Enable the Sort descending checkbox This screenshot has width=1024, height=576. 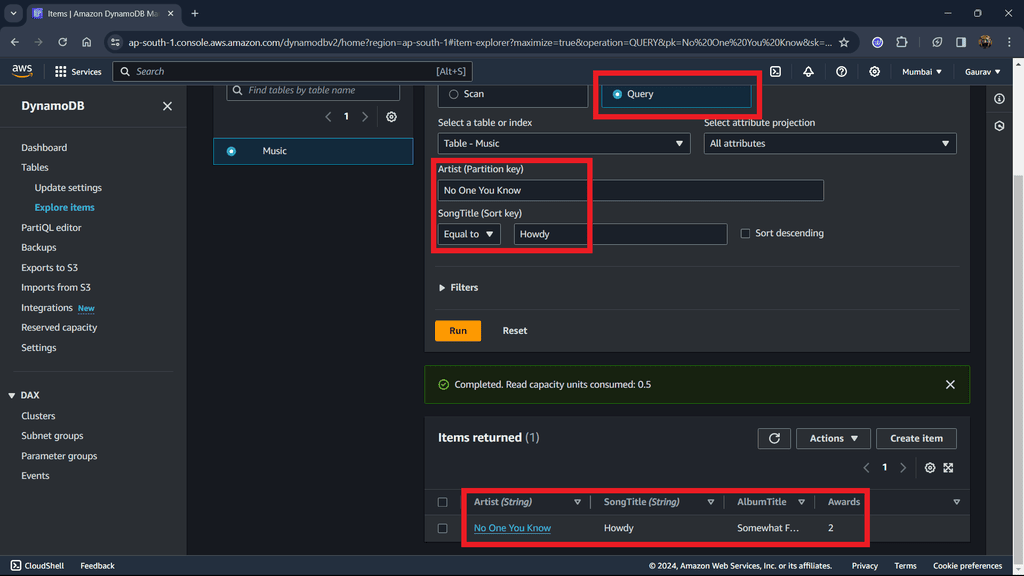745,233
